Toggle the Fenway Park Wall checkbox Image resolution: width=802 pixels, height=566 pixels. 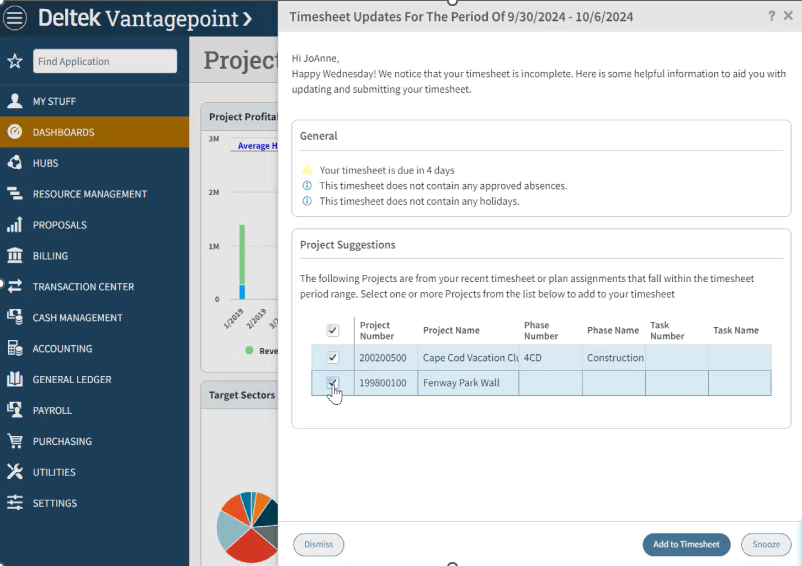(333, 382)
